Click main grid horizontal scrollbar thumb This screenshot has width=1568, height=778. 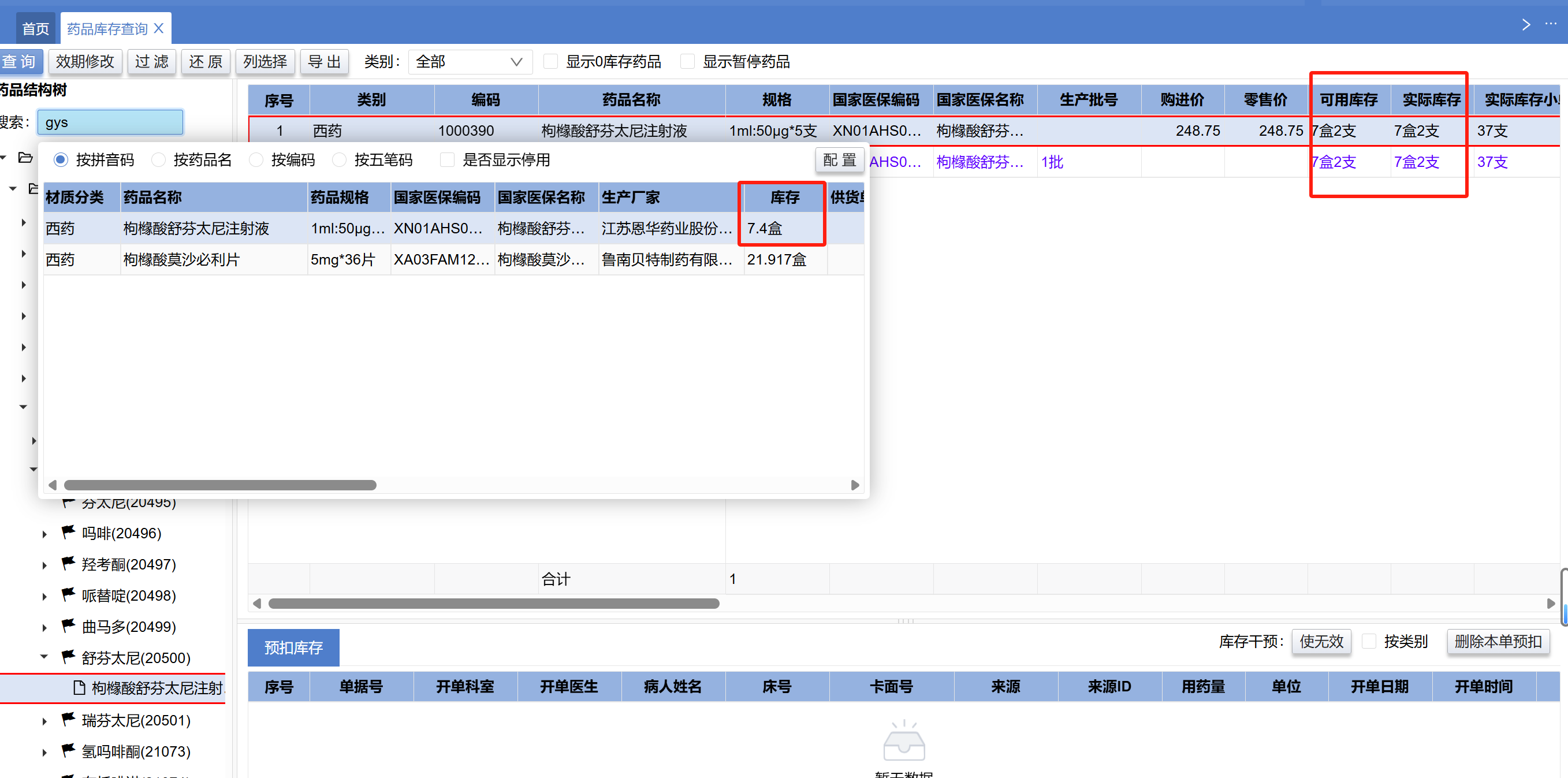(x=493, y=604)
